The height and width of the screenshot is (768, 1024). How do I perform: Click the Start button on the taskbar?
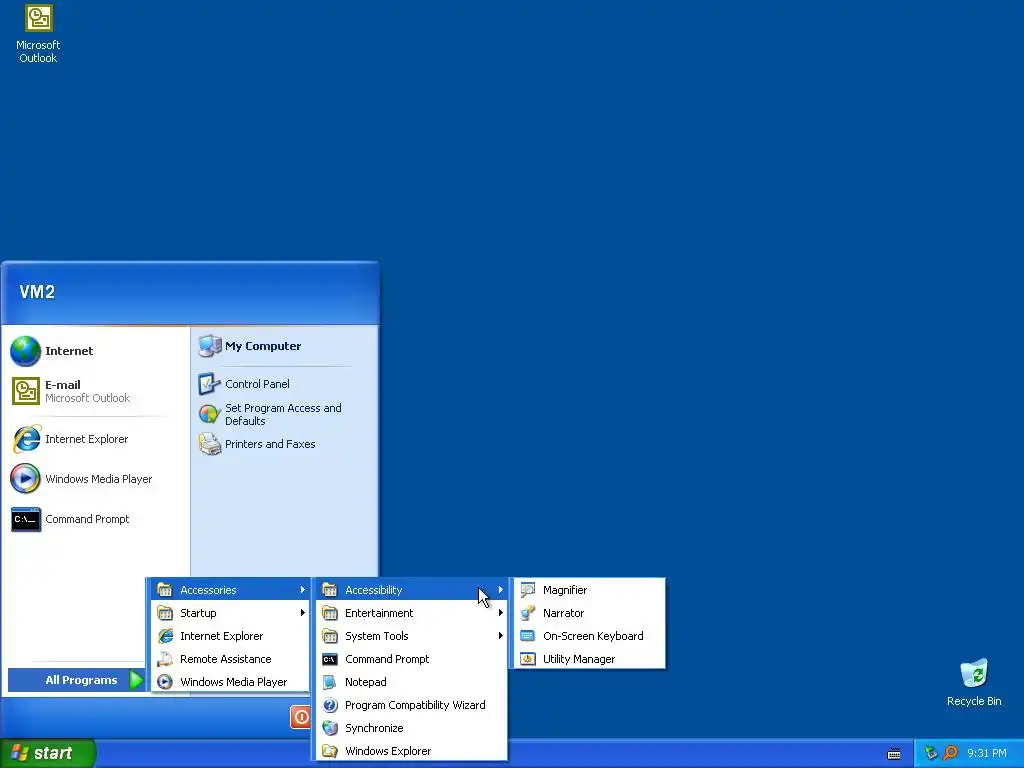pyautogui.click(x=47, y=753)
